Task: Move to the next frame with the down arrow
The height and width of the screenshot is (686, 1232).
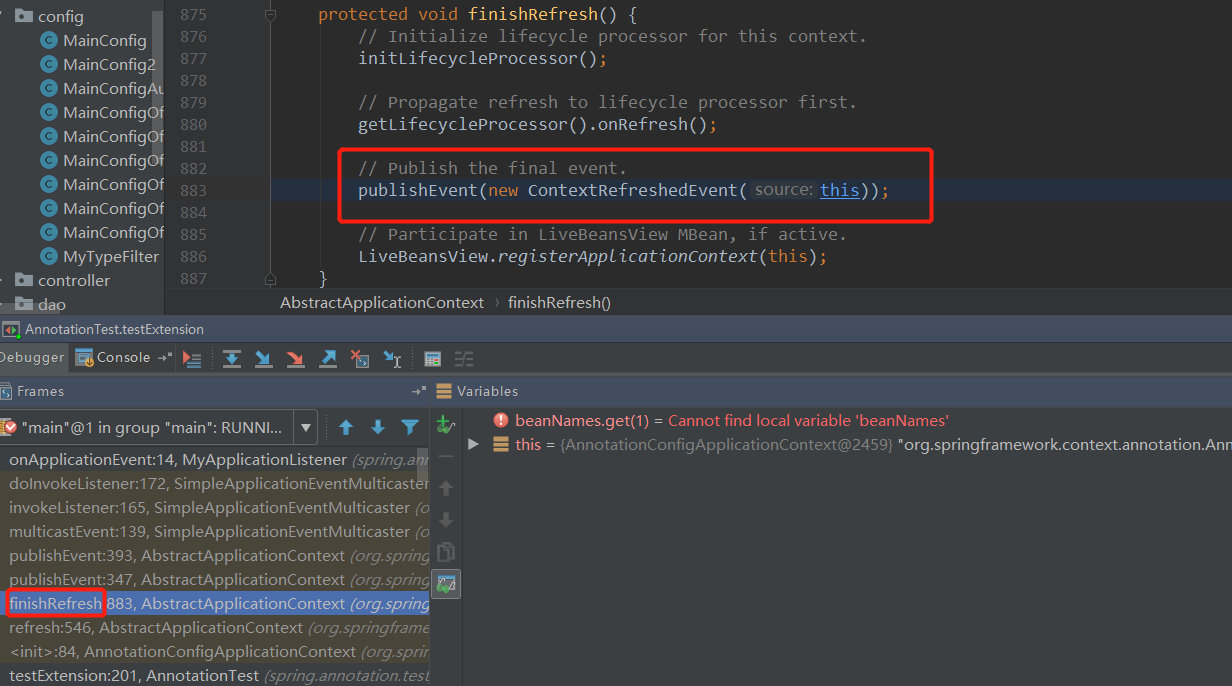Action: [378, 427]
